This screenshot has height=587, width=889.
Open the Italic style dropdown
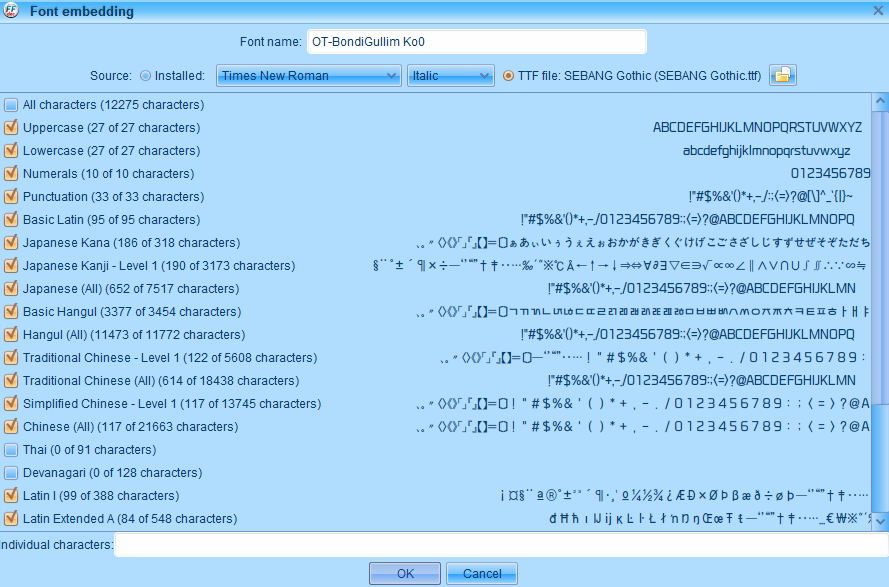451,75
